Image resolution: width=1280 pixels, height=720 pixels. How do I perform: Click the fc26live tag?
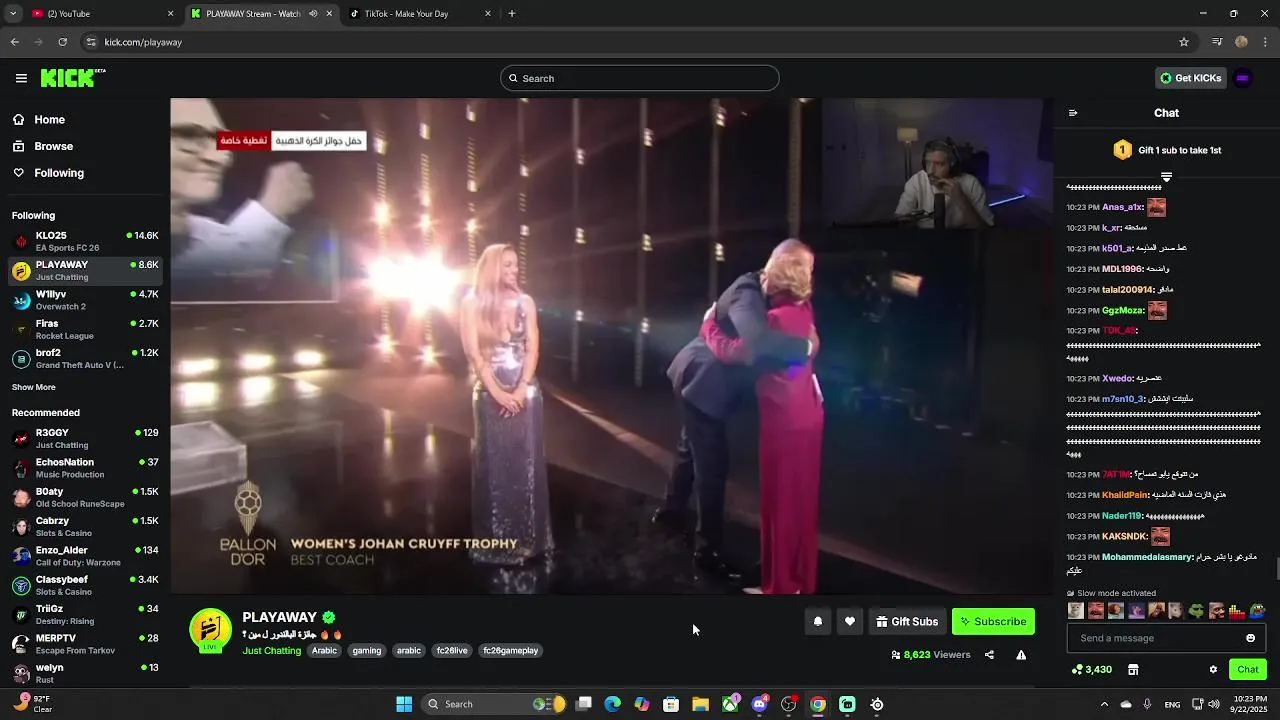click(452, 651)
